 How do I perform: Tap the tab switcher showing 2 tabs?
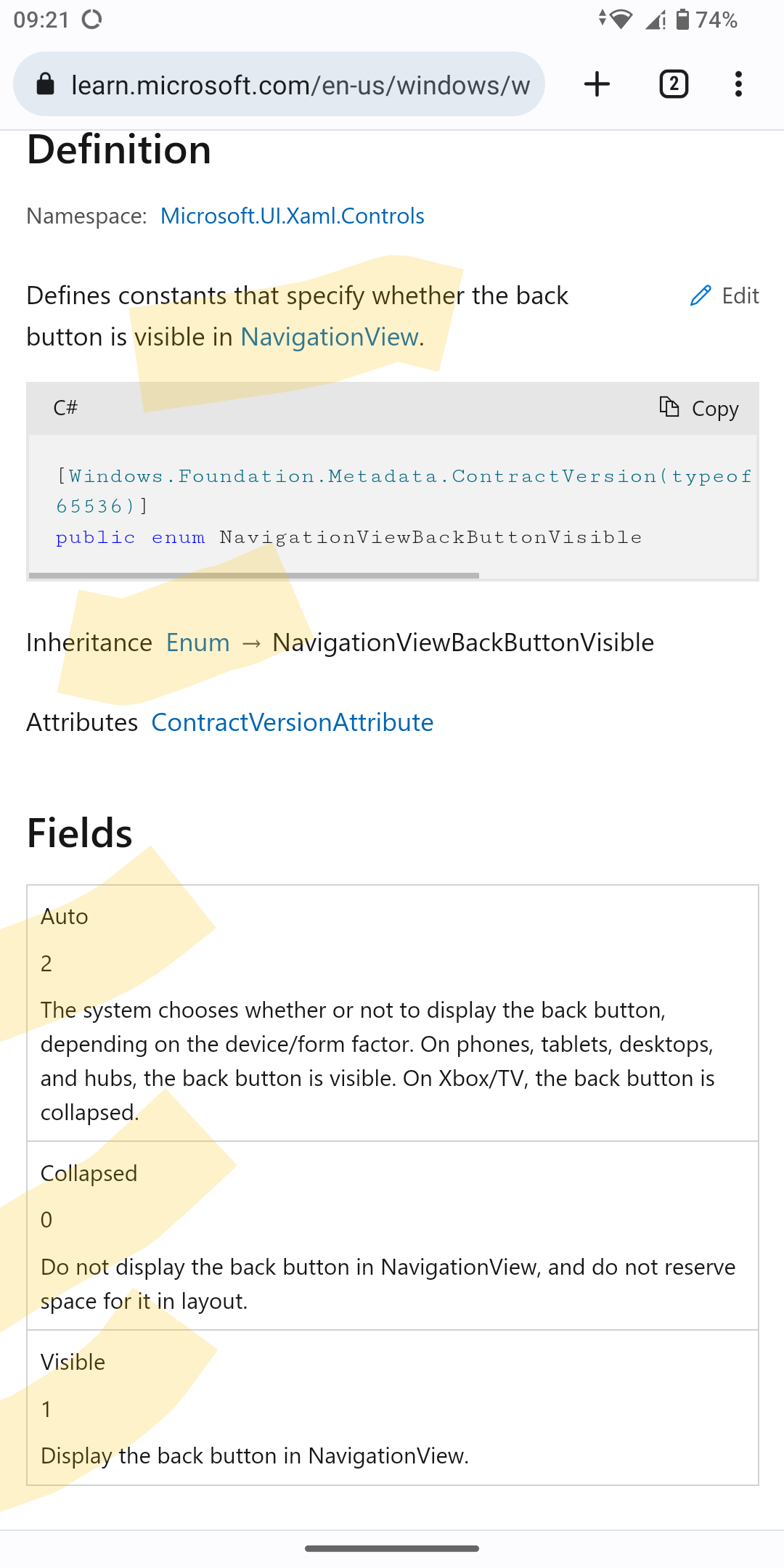click(x=672, y=84)
